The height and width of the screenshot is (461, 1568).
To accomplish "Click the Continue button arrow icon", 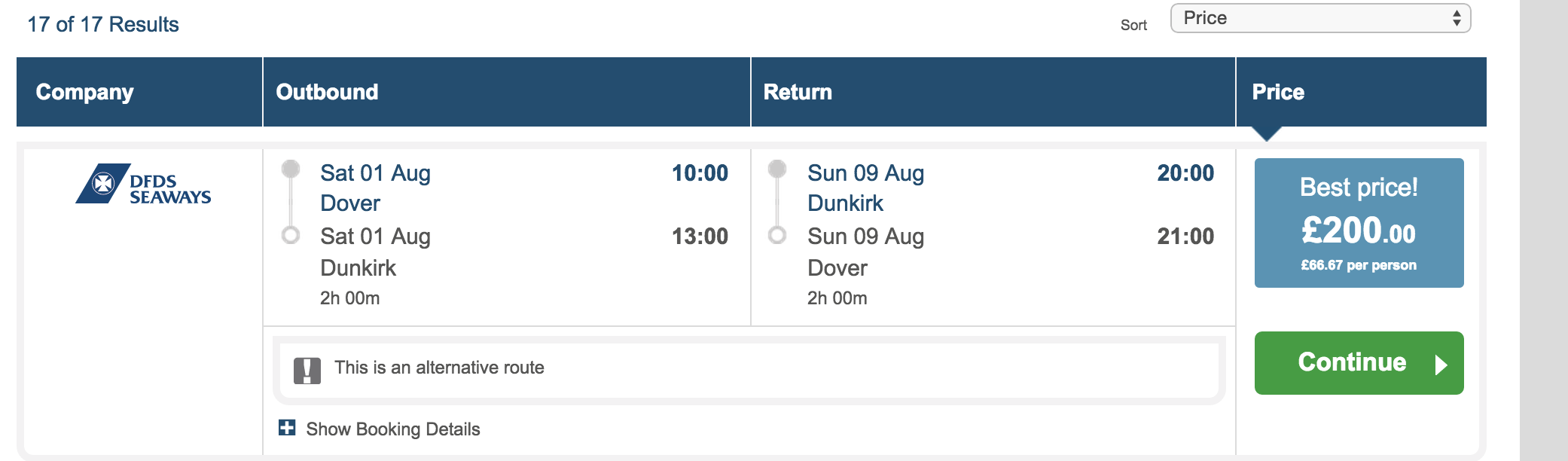I will click(x=1441, y=365).
